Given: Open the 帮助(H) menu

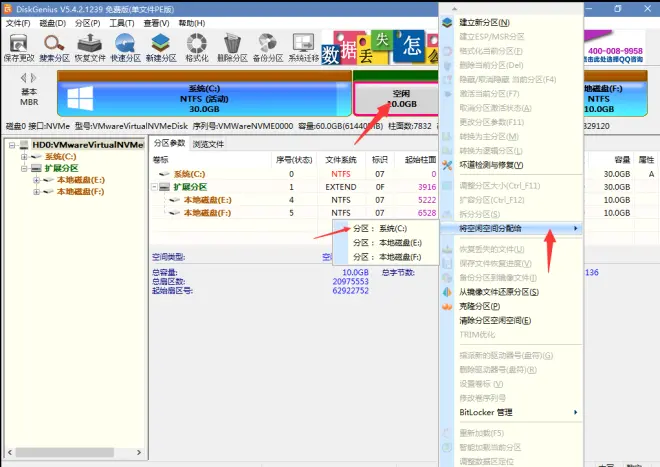Looking at the screenshot, I should (x=192, y=23).
